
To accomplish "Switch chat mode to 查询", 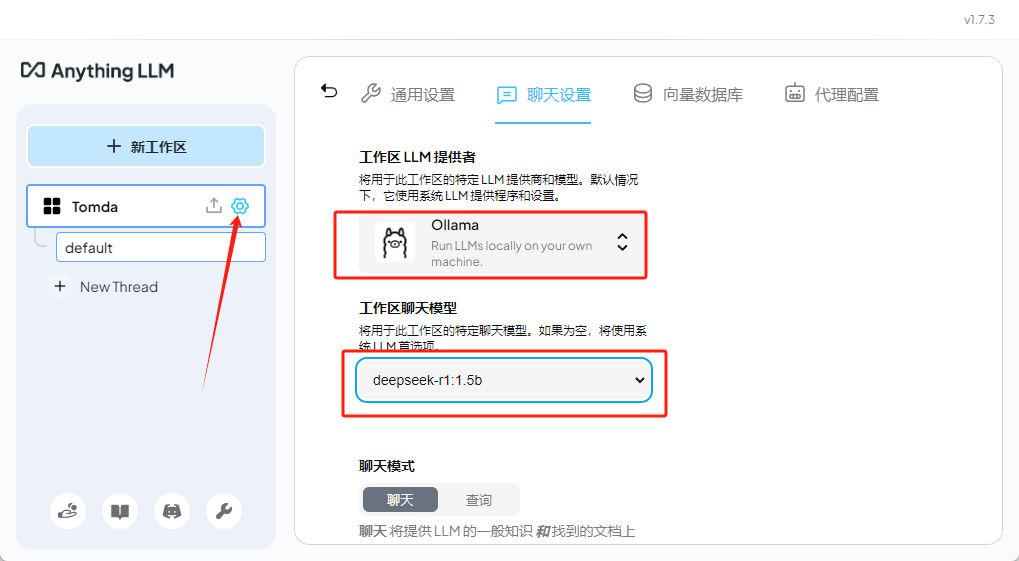I will [479, 500].
